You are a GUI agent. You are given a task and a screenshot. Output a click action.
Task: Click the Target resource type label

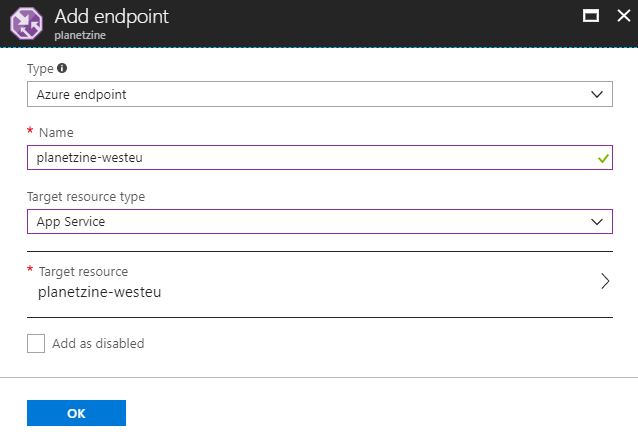pyautogui.click(x=86, y=197)
